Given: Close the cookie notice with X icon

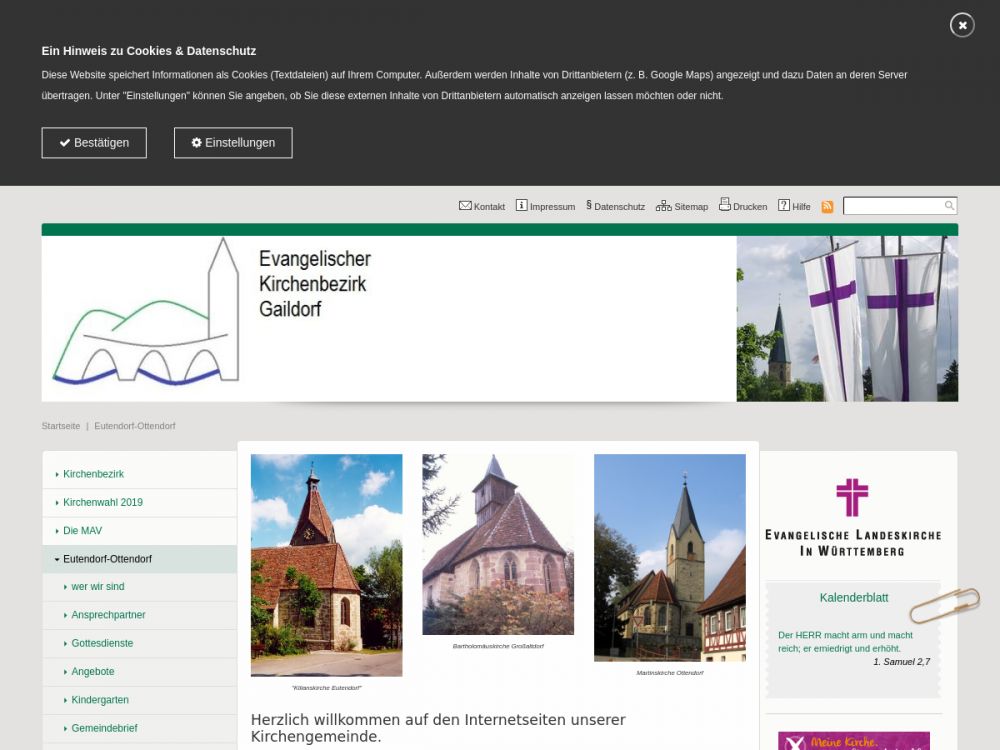Looking at the screenshot, I should [962, 25].
